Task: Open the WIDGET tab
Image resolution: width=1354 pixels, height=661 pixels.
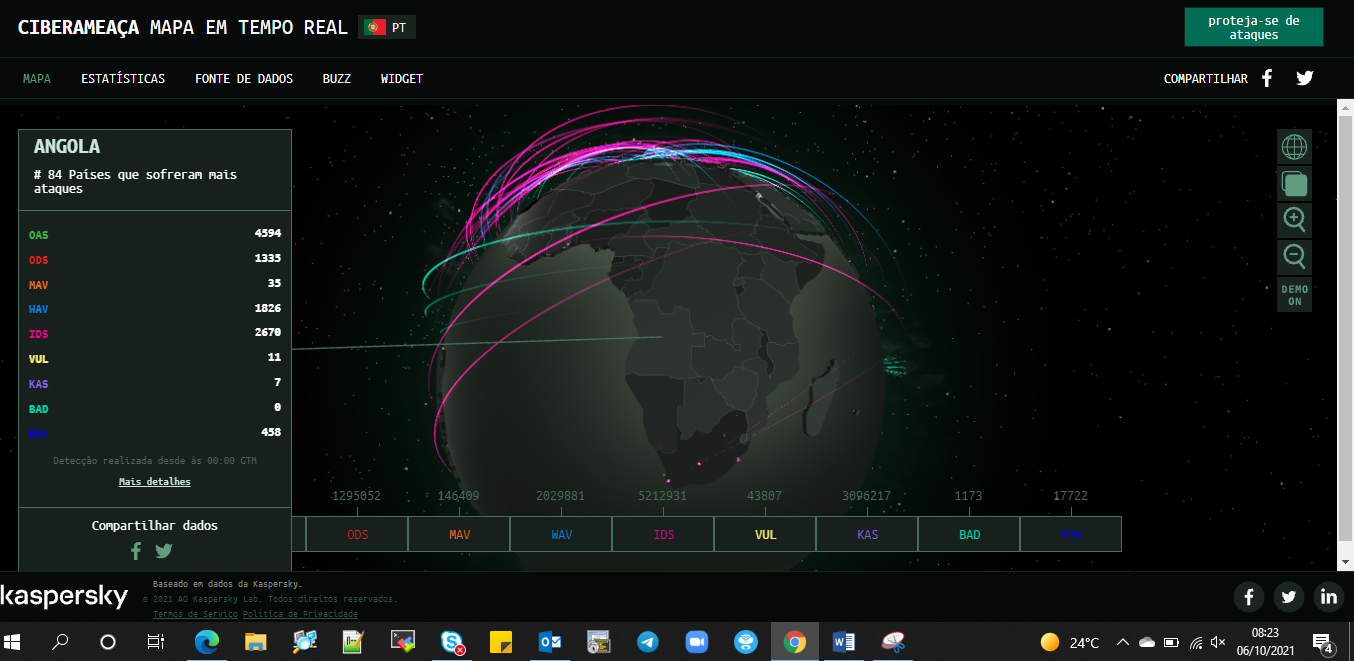Action: tap(402, 79)
